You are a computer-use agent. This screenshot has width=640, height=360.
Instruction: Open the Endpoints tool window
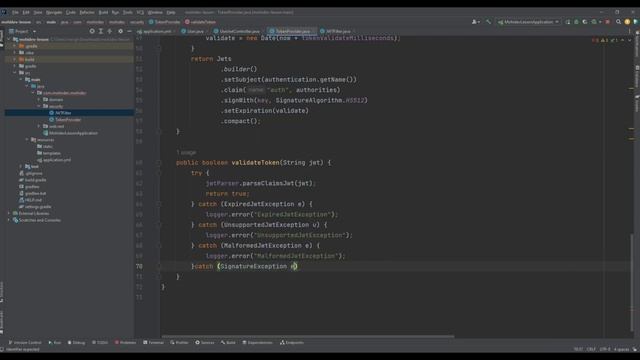291,342
